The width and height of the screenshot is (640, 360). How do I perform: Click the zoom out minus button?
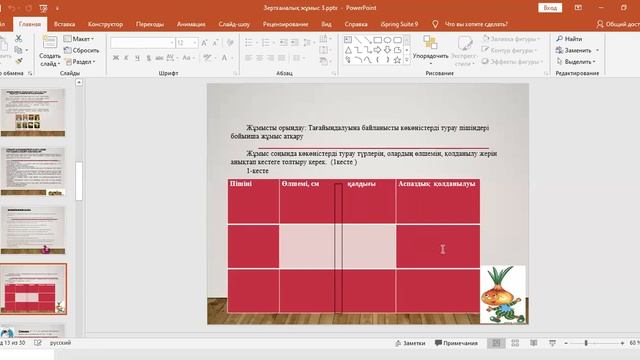(x=566, y=343)
